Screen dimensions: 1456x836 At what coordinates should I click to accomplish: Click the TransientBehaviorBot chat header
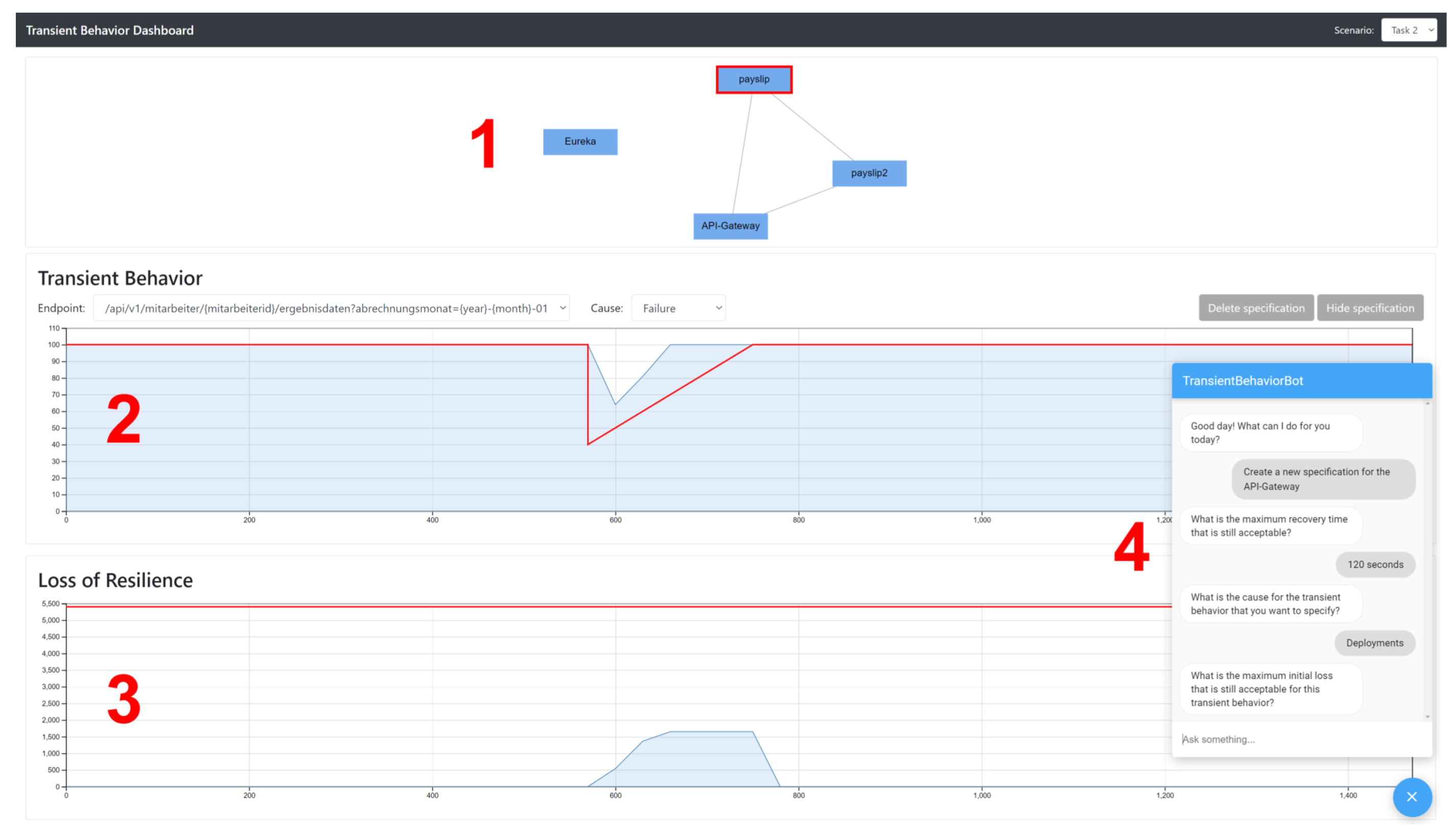click(x=1301, y=381)
